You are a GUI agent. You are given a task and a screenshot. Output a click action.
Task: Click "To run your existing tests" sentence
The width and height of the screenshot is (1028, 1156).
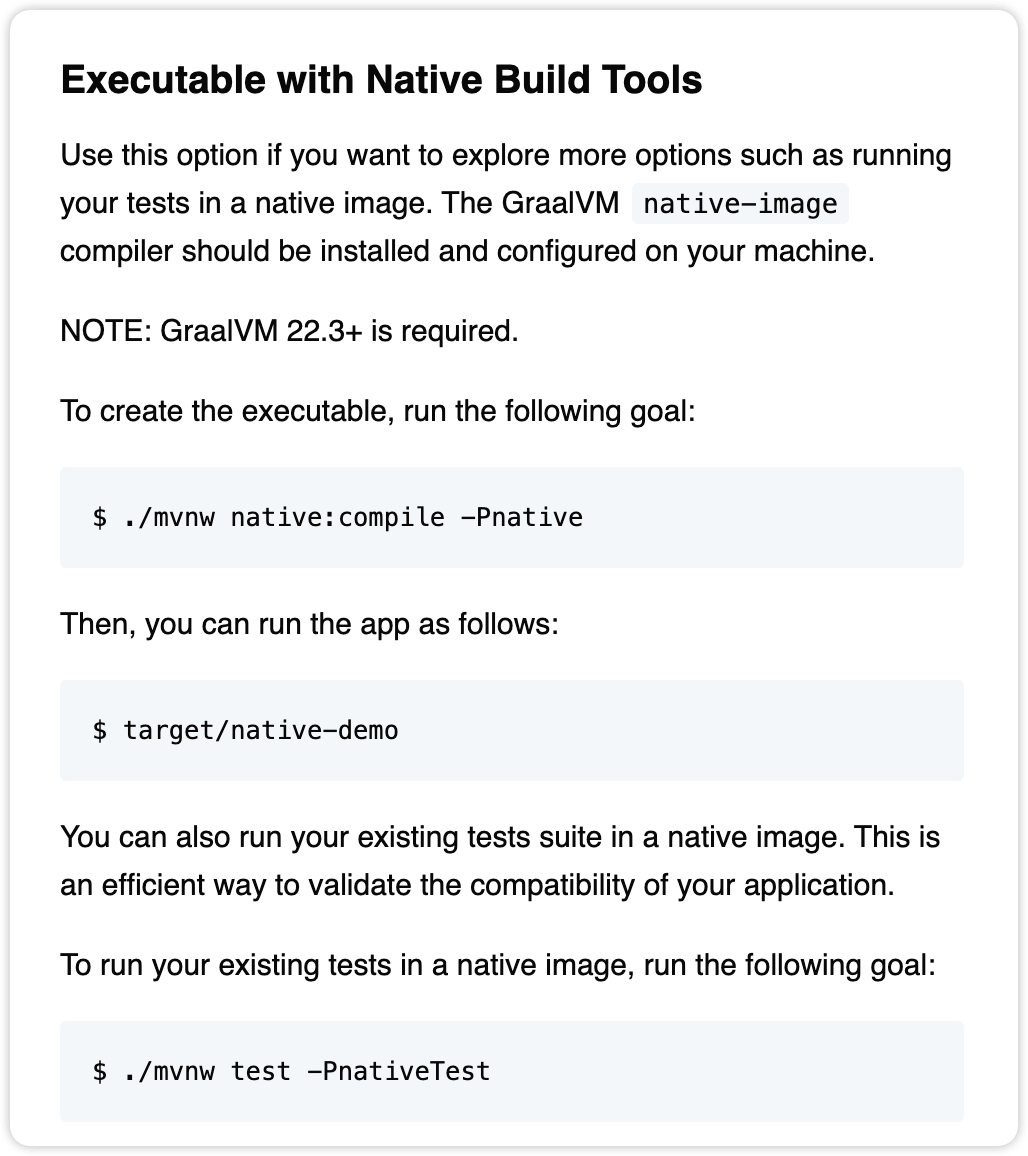[x=498, y=965]
